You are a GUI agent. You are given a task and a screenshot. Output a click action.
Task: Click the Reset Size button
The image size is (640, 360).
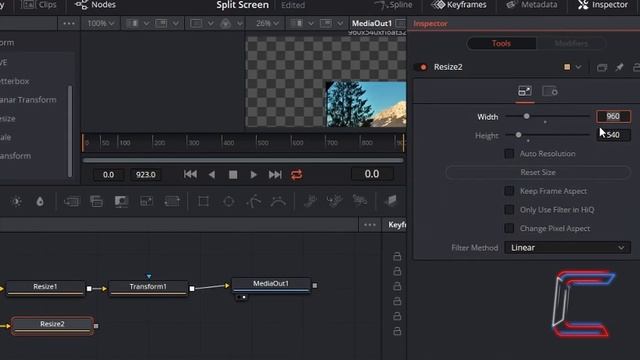538,172
